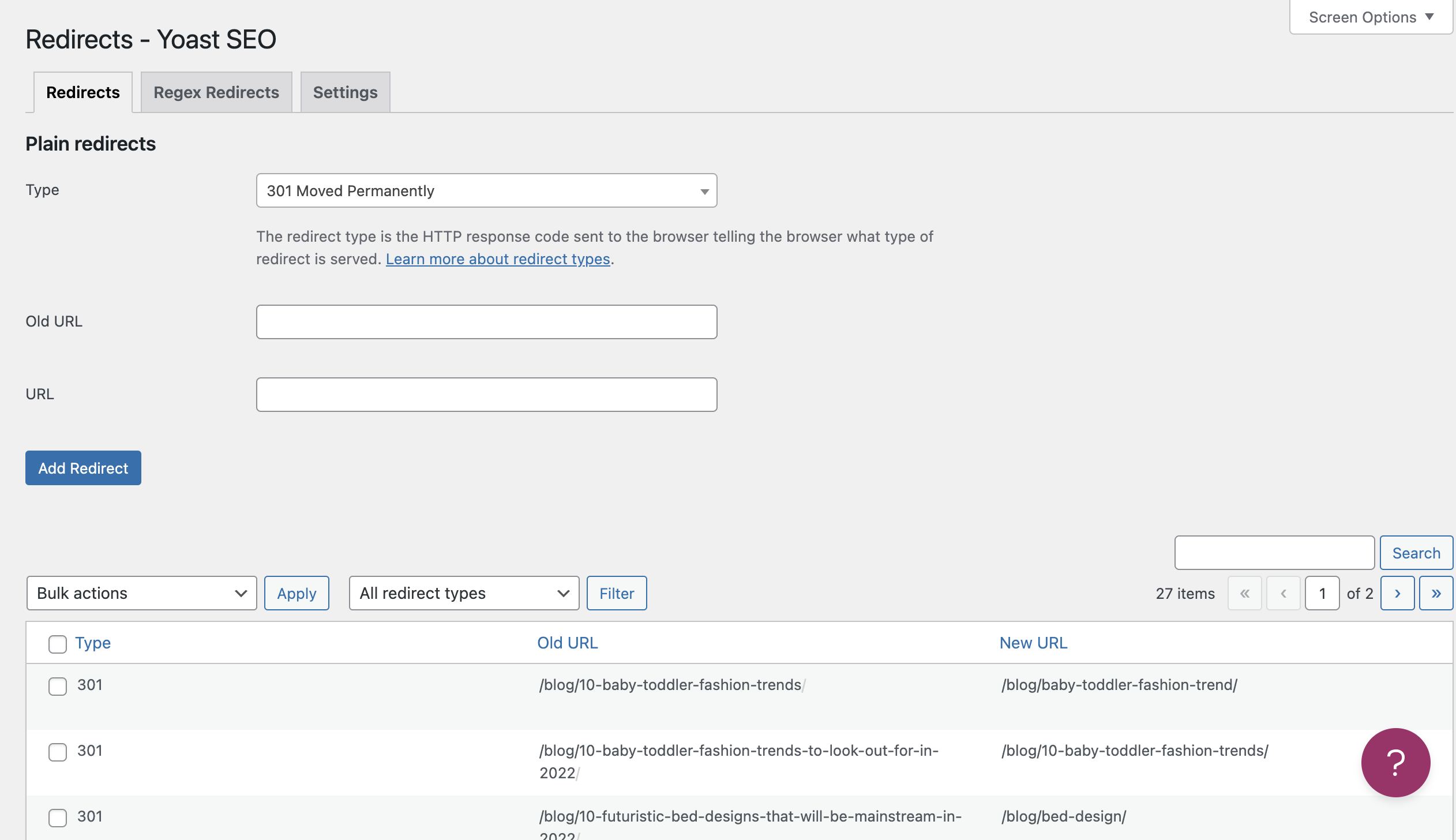Open the Bulk actions dropdown
Image resolution: width=1456 pixels, height=840 pixels.
coord(141,593)
